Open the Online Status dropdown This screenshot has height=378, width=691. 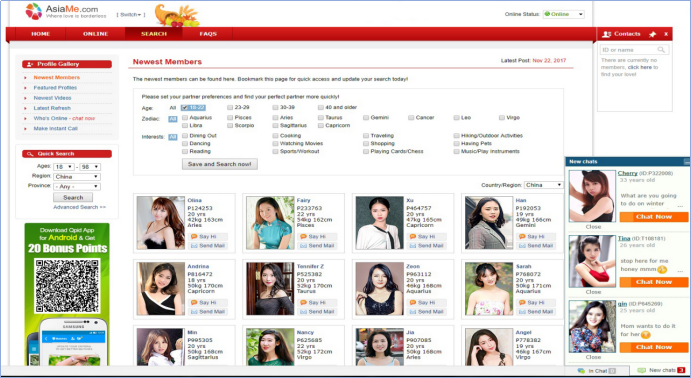point(564,14)
